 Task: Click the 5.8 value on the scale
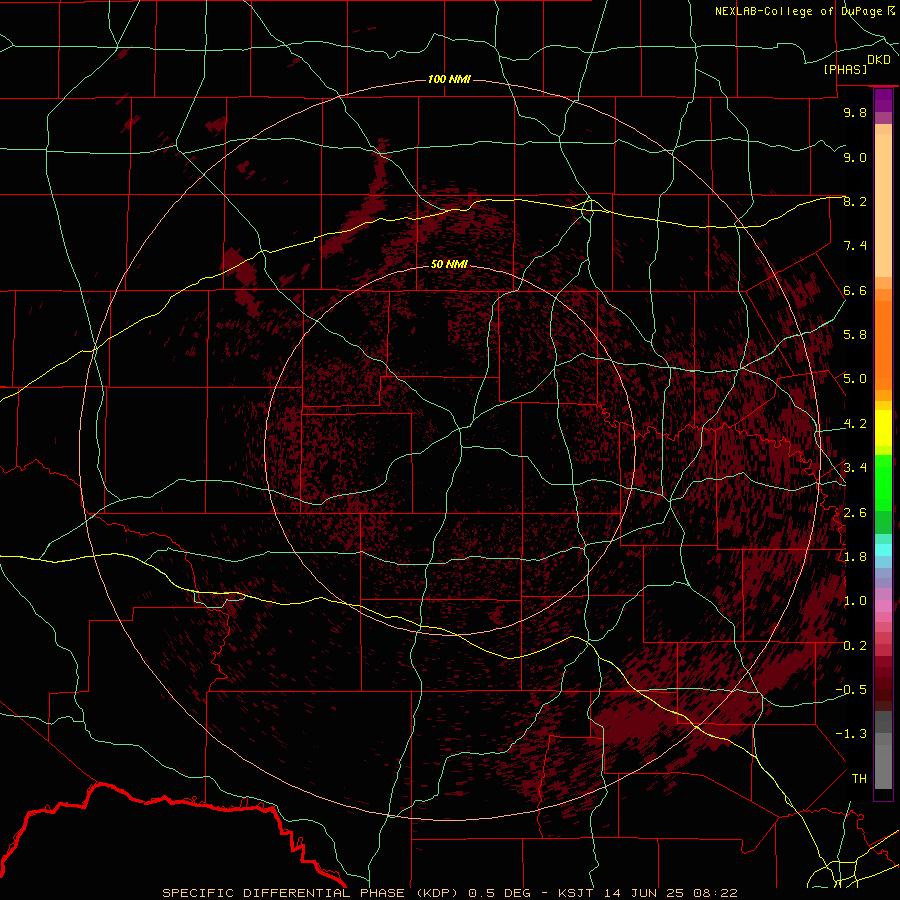(x=855, y=335)
